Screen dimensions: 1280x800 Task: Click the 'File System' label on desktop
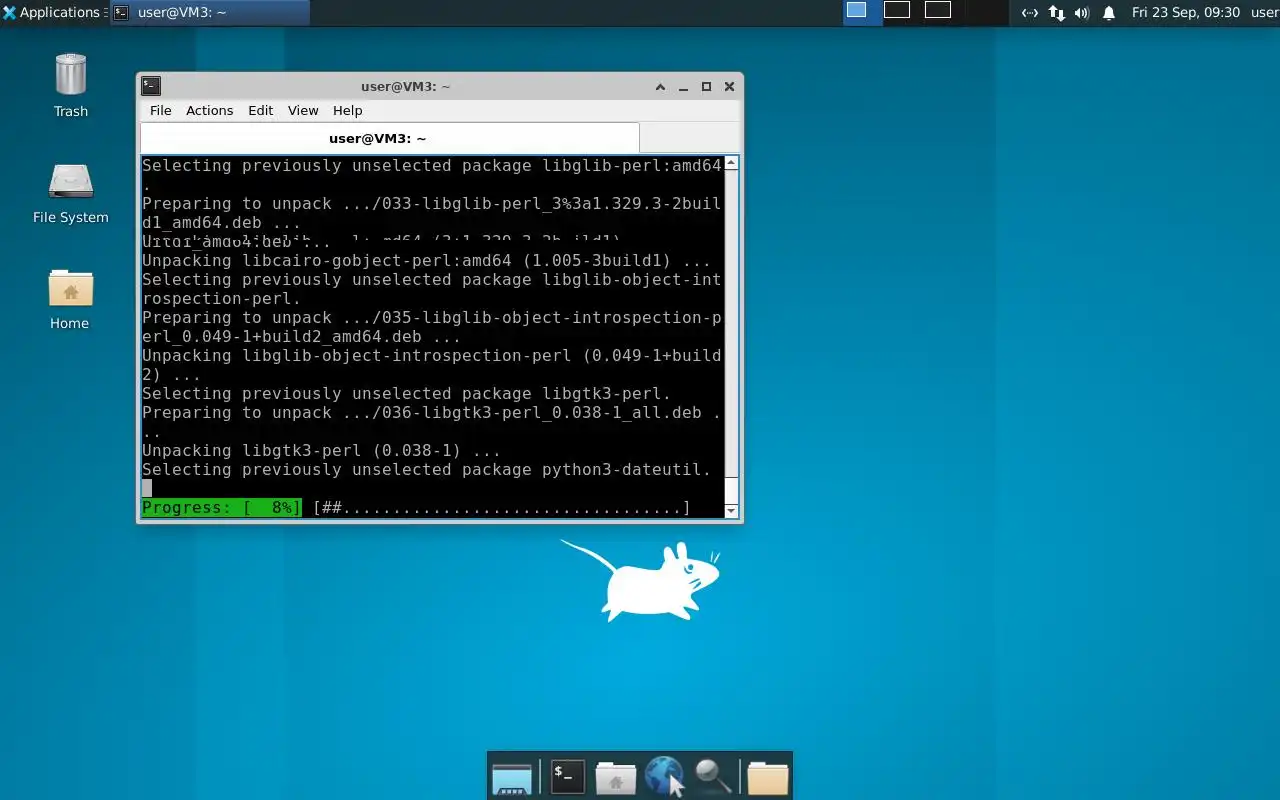(70, 217)
